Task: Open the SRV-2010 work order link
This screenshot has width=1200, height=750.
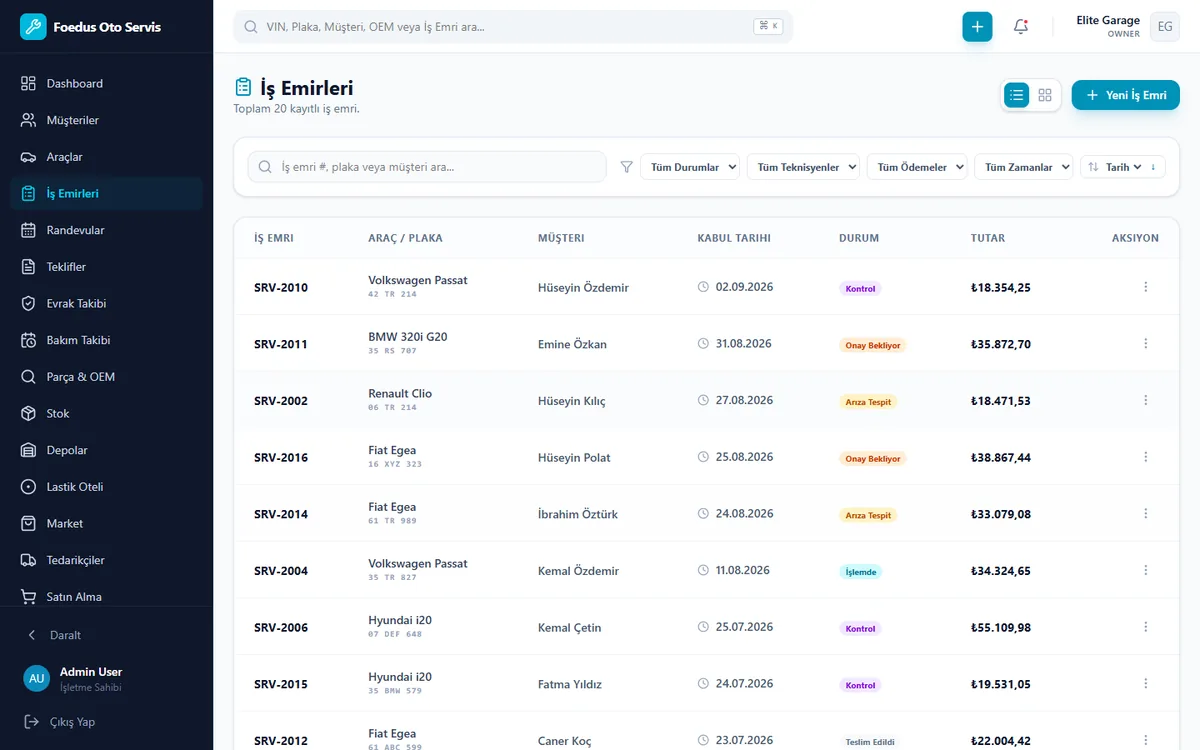Action: 281,288
